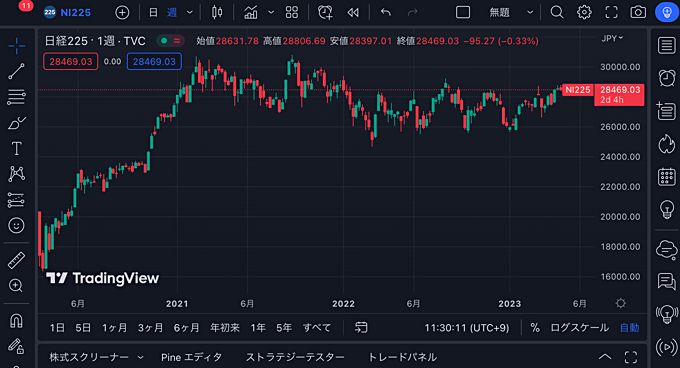Open the candlestick chart type menu
Screen dimensions: 680x368
(217, 13)
